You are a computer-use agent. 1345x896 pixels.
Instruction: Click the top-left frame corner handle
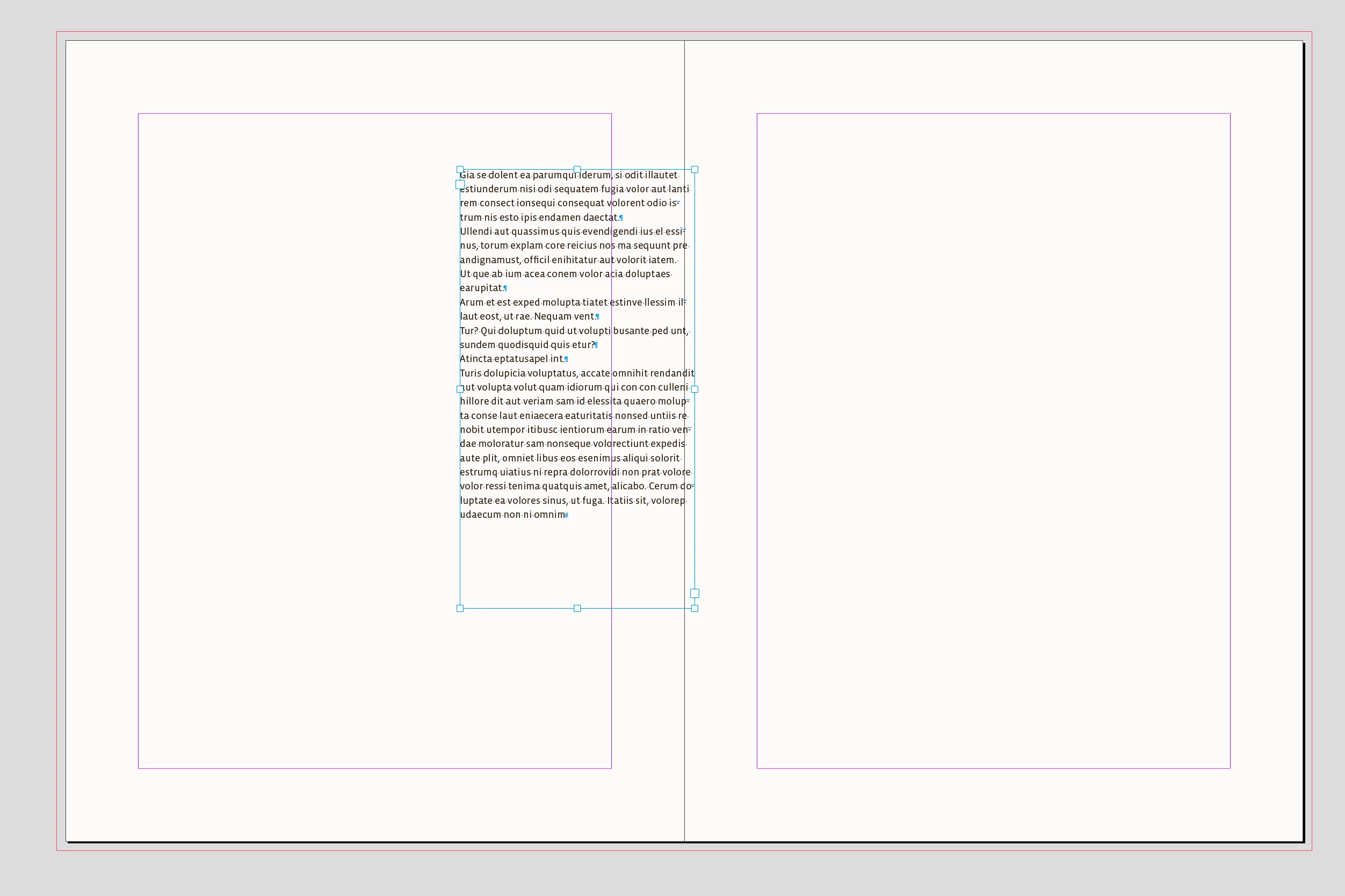(460, 170)
